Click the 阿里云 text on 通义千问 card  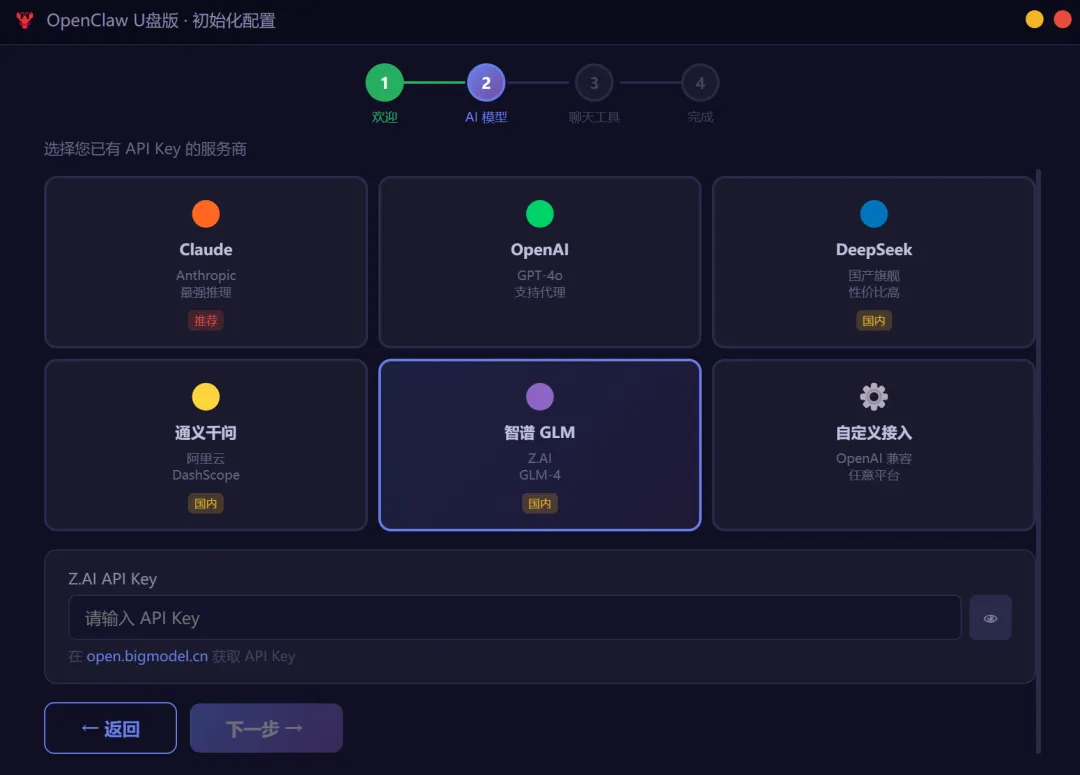(x=206, y=458)
